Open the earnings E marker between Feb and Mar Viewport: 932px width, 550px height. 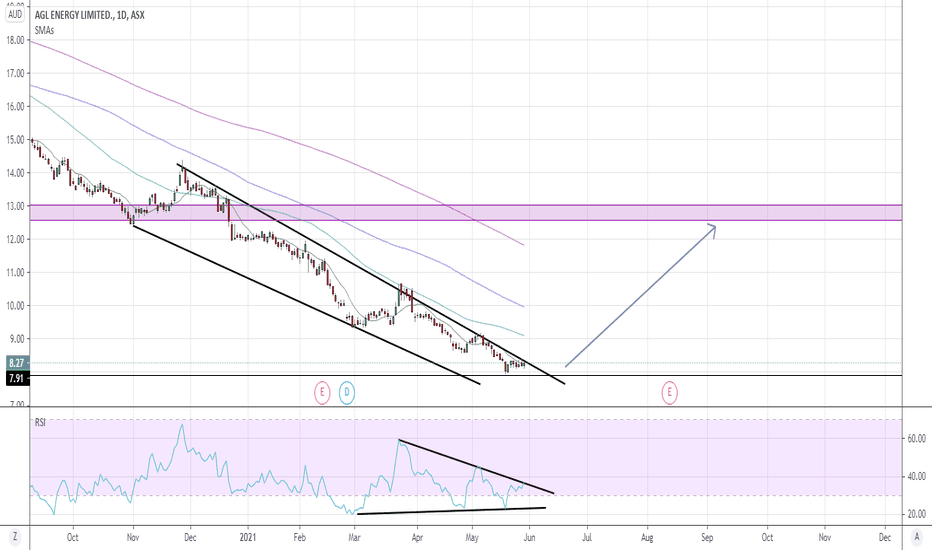[322, 392]
